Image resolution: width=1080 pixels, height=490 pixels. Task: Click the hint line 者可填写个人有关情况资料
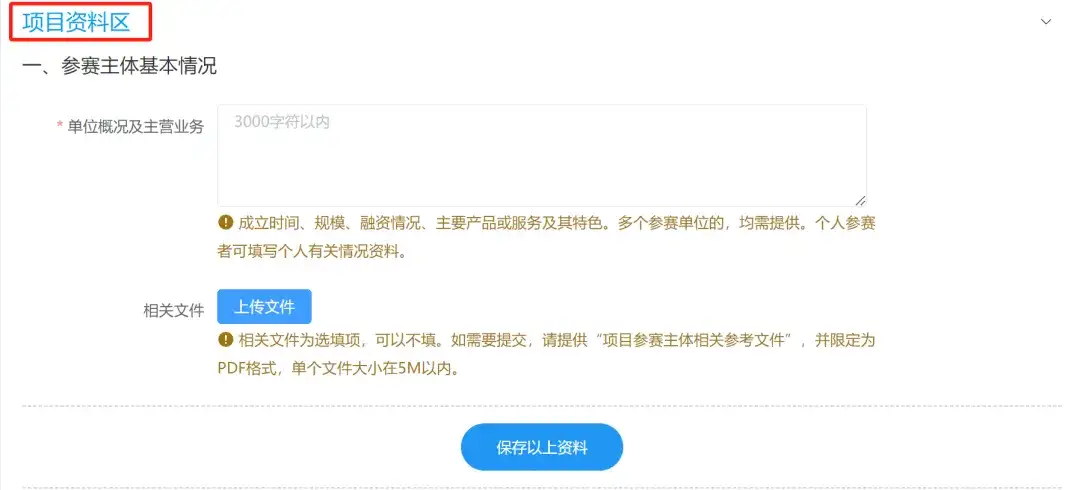pos(311,251)
